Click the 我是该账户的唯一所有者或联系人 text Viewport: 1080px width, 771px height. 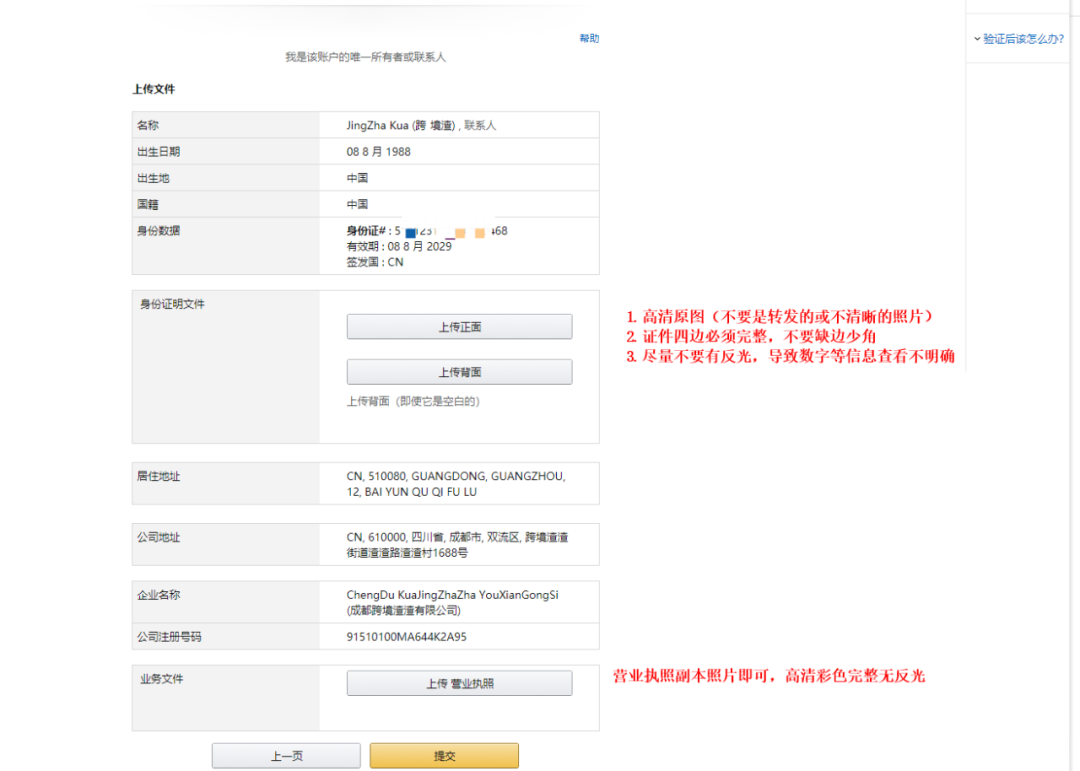coord(365,57)
